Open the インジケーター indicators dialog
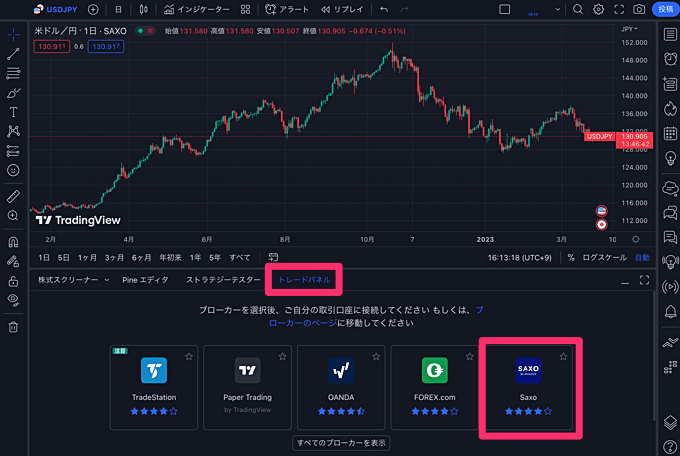 click(x=196, y=10)
